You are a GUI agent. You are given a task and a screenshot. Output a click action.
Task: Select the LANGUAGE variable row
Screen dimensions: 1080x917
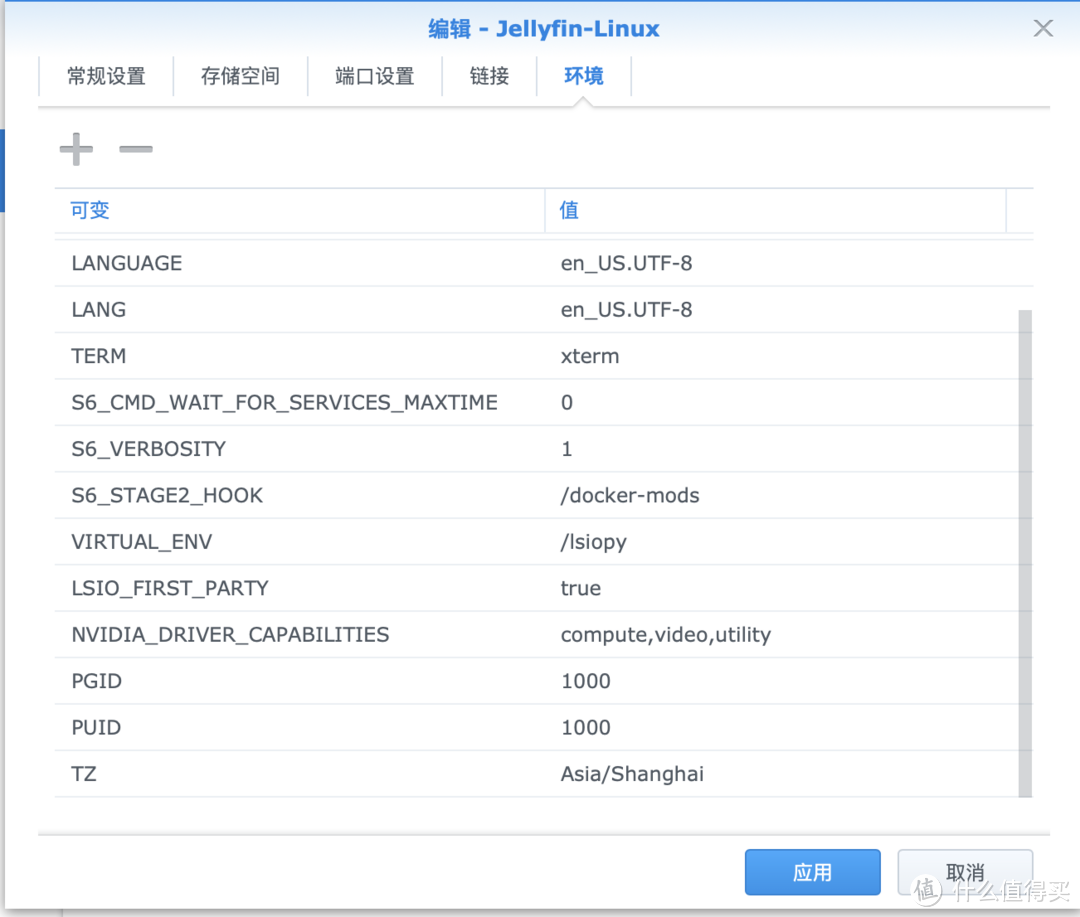coord(300,263)
